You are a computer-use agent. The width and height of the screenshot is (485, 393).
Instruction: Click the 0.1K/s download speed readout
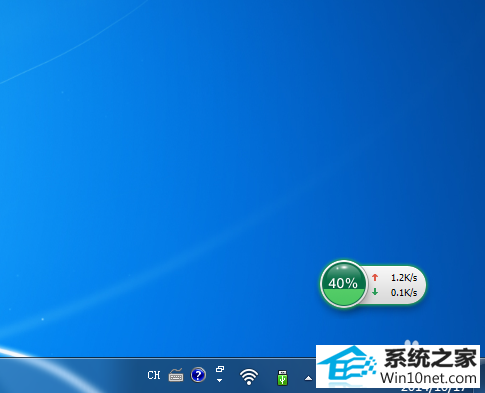point(404,293)
